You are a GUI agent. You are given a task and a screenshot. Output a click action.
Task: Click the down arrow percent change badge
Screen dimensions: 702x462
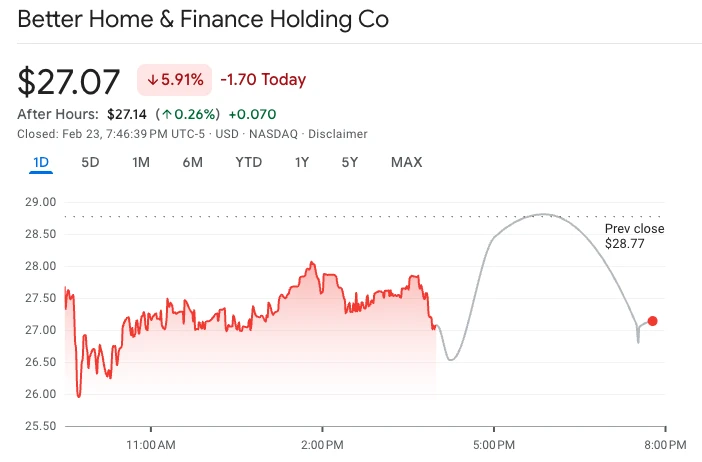(175, 80)
